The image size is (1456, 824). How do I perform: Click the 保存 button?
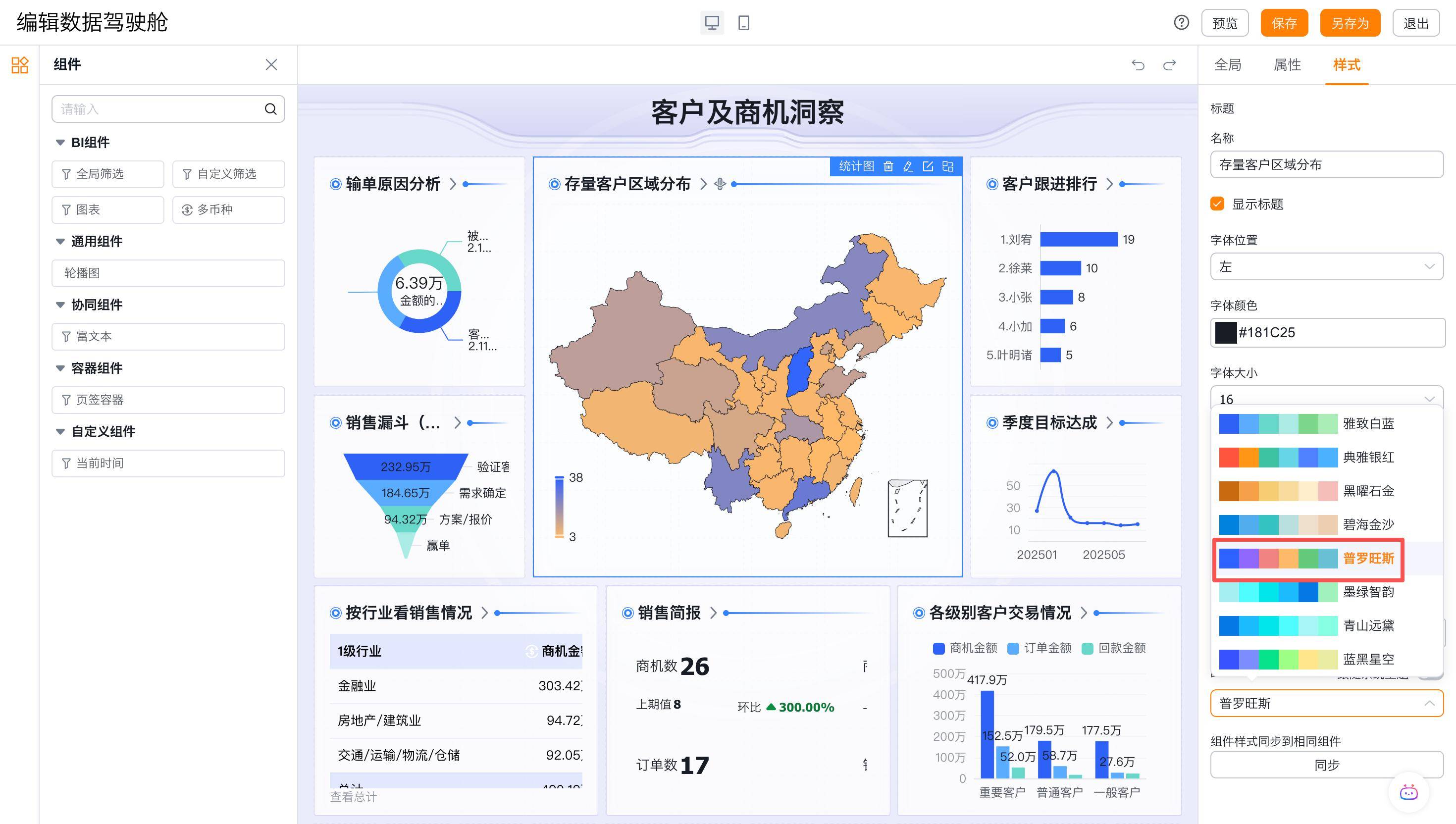[x=1284, y=23]
